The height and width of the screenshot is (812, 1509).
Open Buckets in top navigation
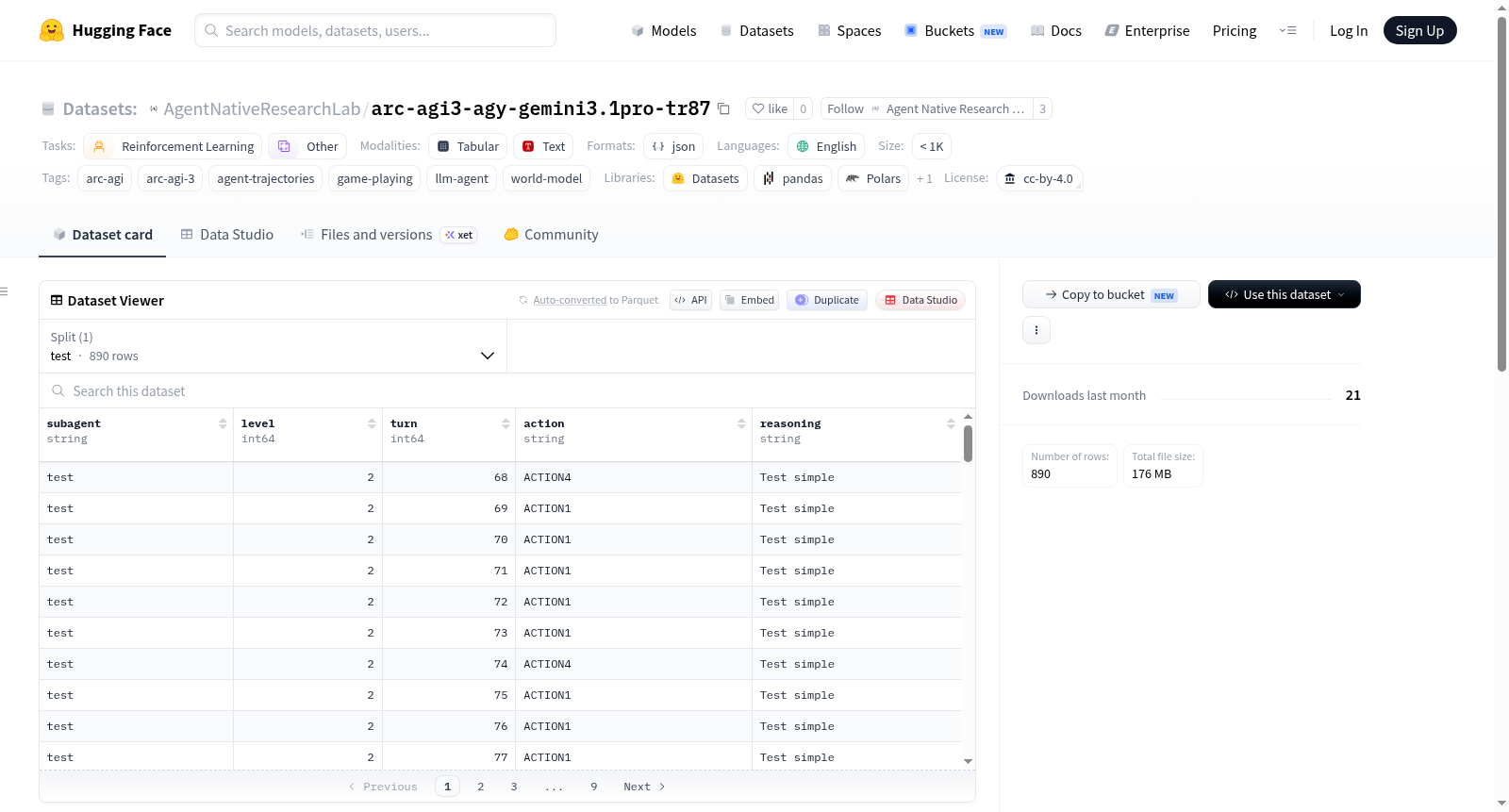point(955,30)
